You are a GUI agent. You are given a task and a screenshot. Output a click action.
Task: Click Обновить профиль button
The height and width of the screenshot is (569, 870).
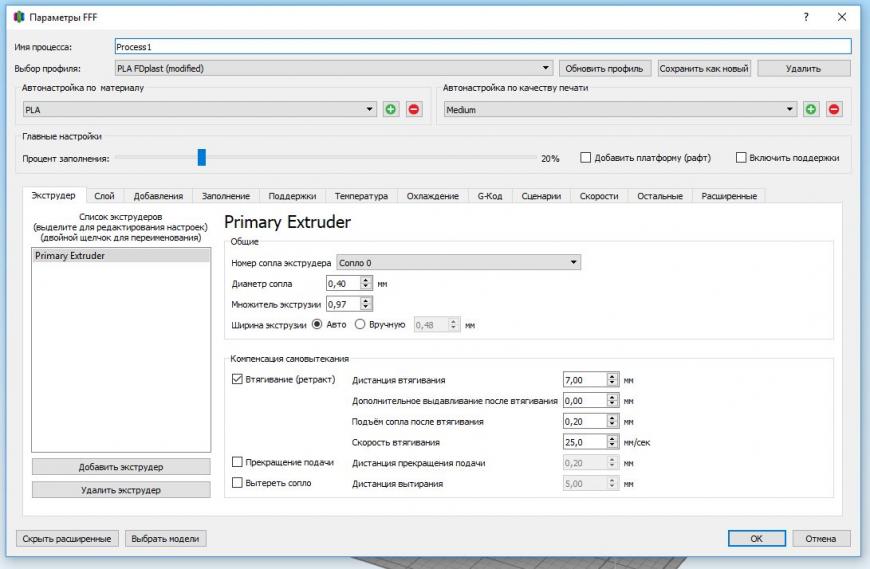(x=604, y=68)
